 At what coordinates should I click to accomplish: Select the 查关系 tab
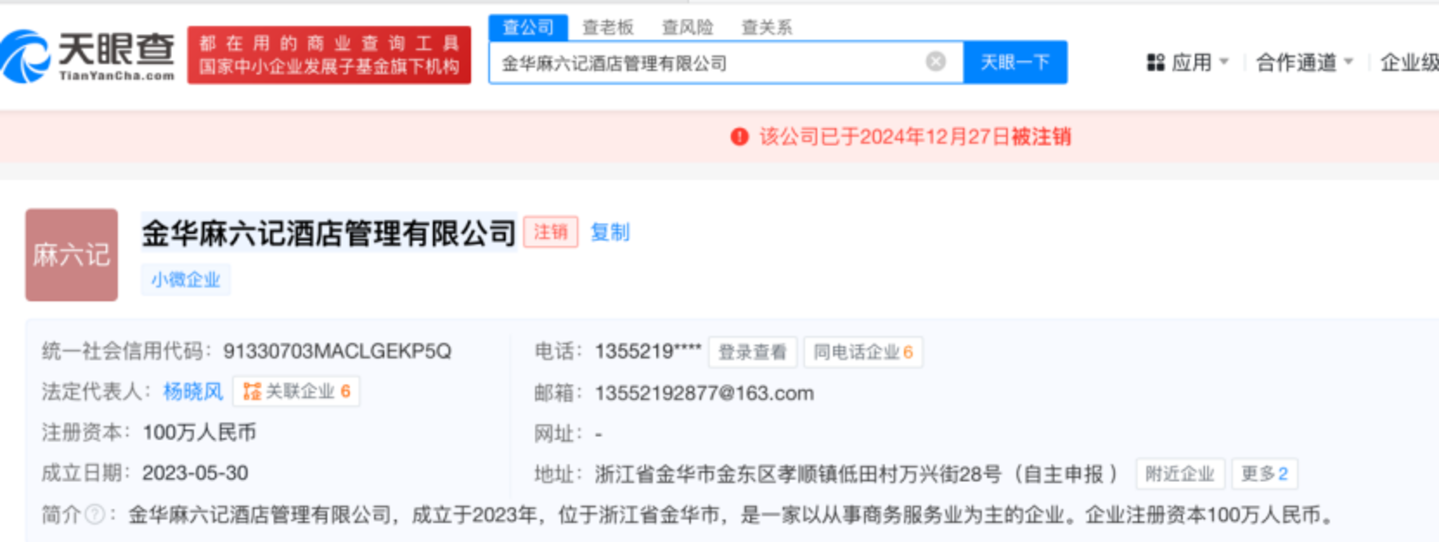[766, 27]
